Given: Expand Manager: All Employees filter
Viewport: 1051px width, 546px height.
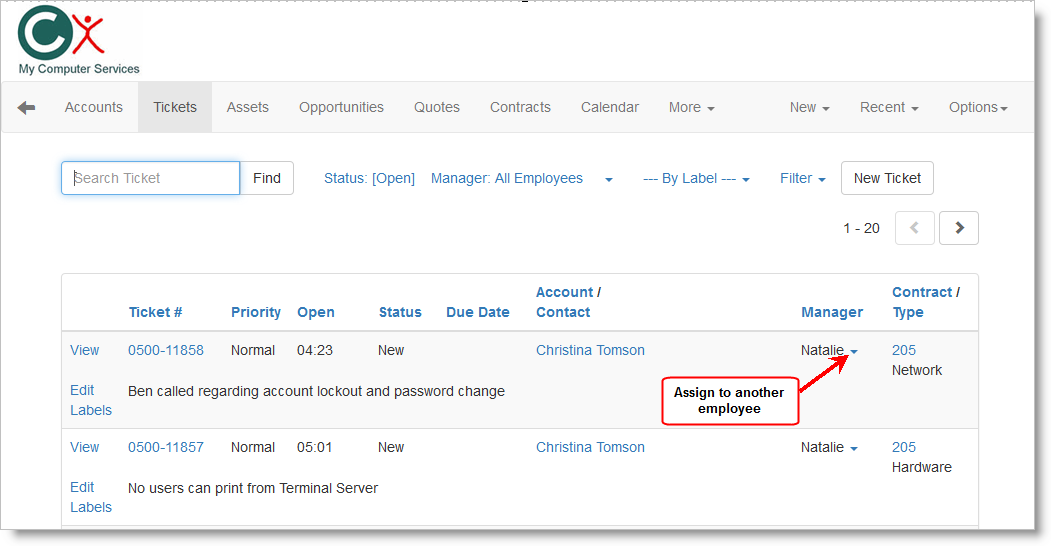Looking at the screenshot, I should pos(521,178).
